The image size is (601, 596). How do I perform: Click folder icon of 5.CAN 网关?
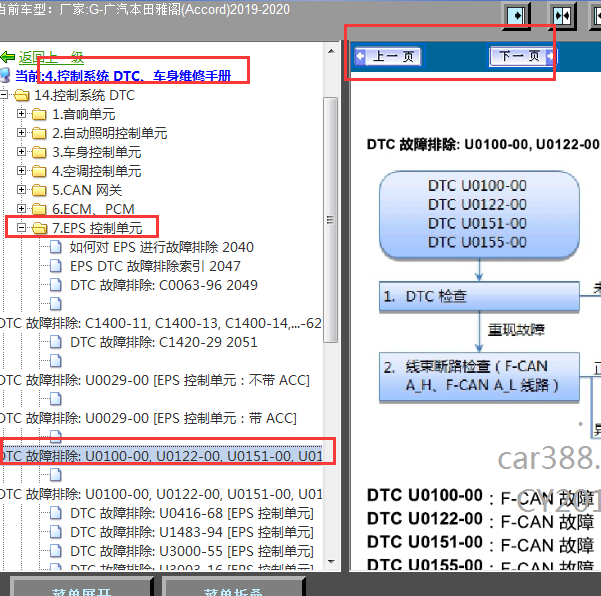(39, 190)
